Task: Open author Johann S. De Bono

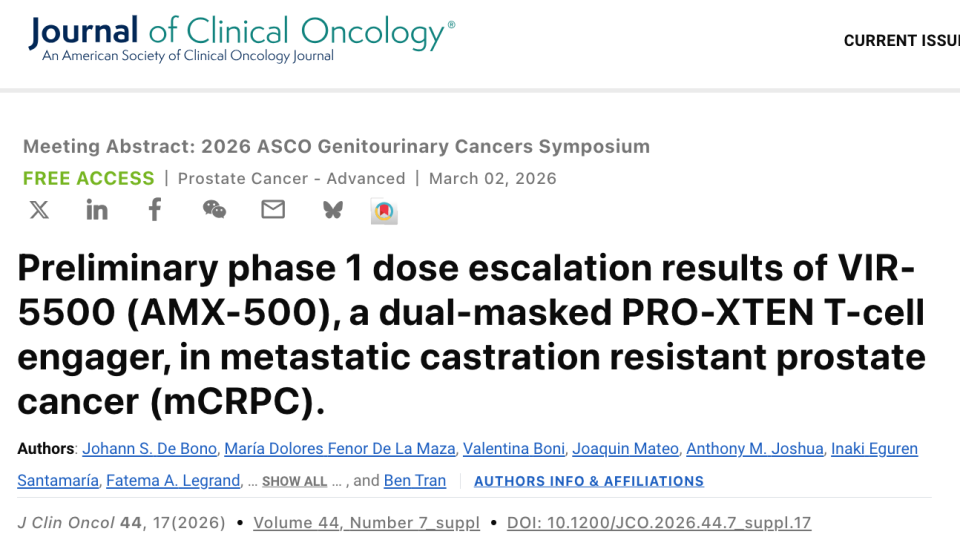Action: click(149, 448)
